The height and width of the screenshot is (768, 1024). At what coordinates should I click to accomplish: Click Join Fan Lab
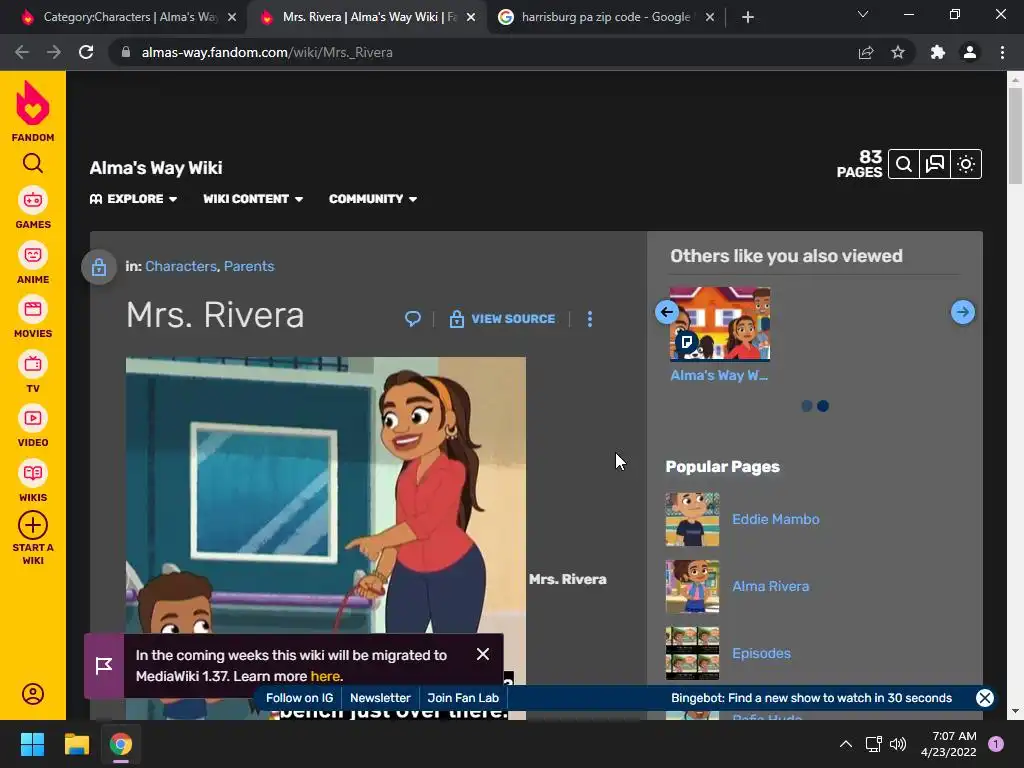(x=463, y=697)
